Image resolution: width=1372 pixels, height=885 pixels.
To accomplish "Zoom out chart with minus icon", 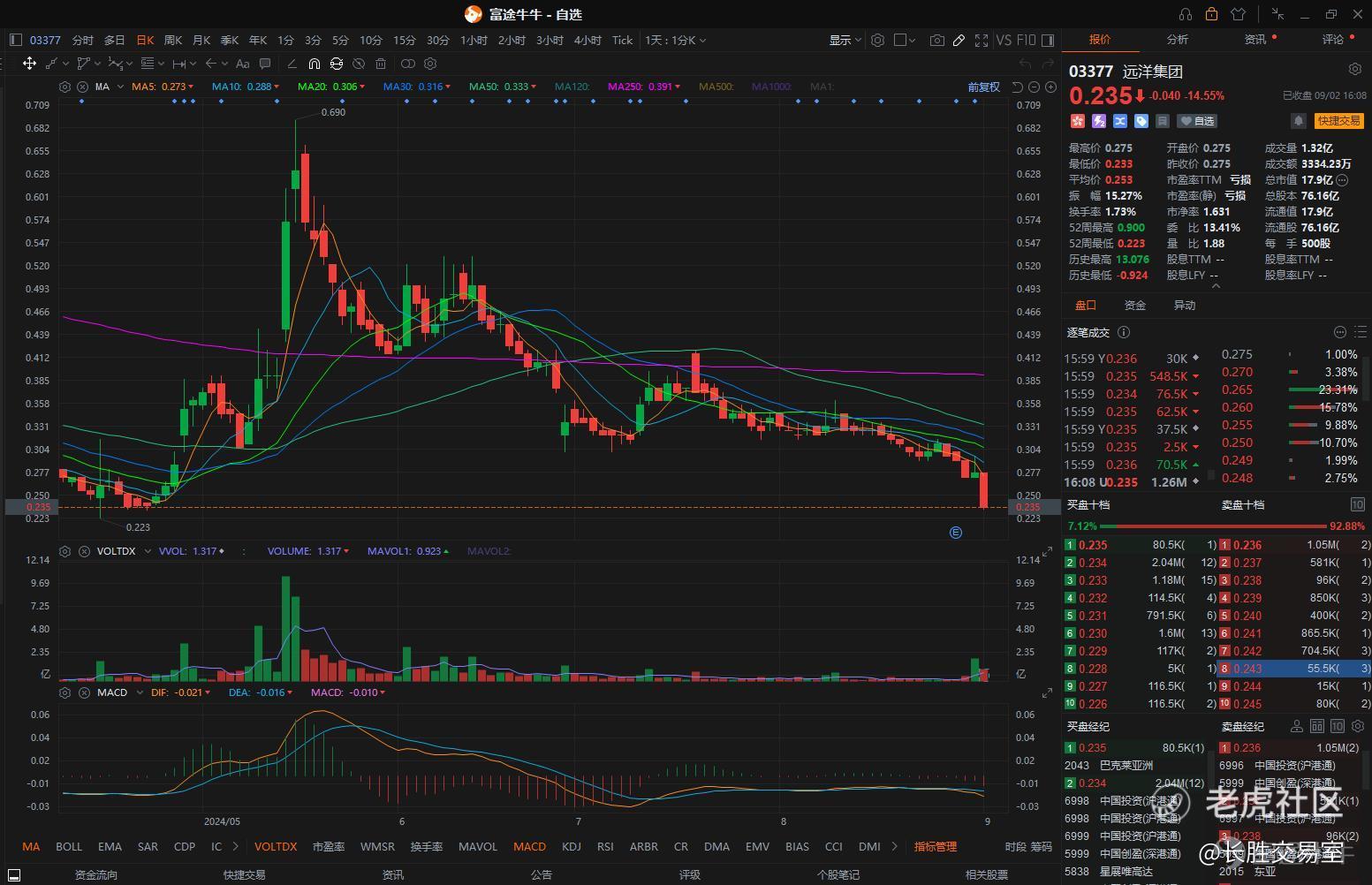I will pyautogui.click(x=1034, y=87).
